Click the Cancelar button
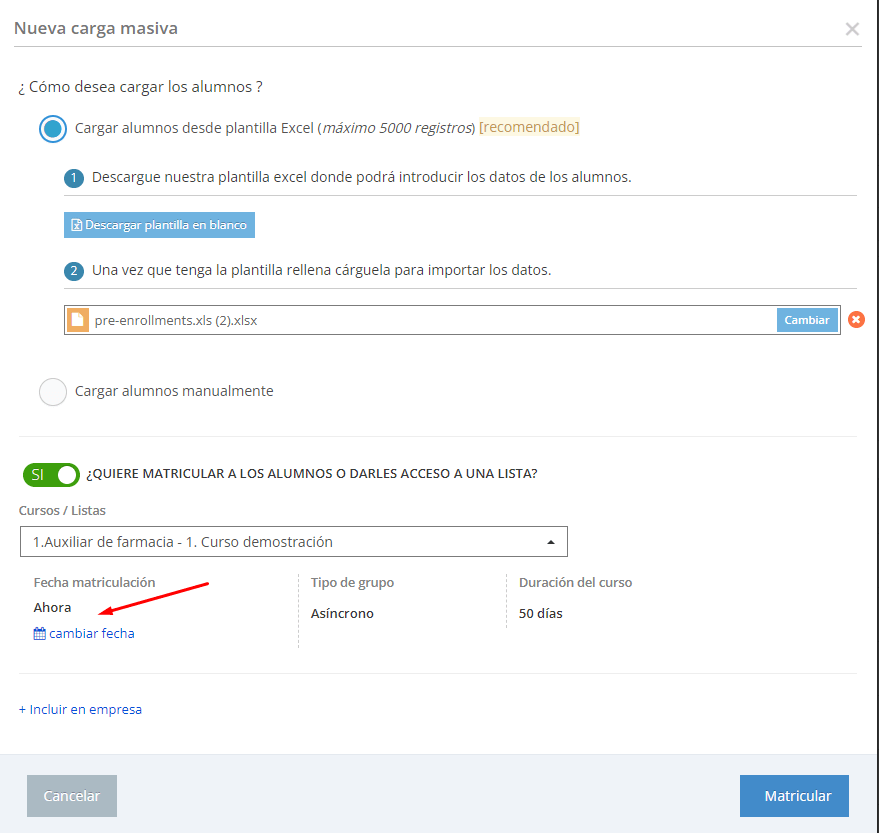This screenshot has width=879, height=833. [72, 796]
